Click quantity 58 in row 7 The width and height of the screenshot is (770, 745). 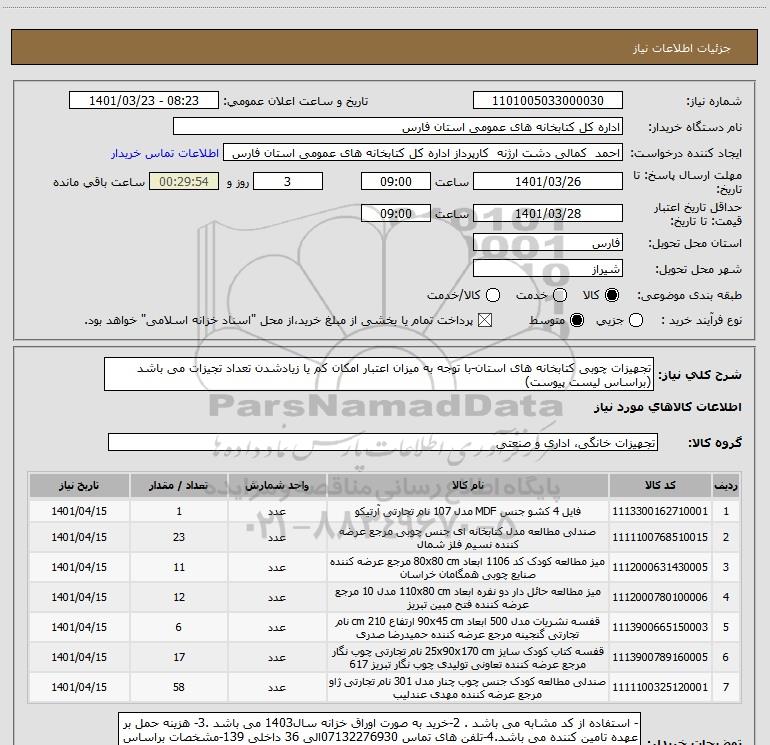[179, 687]
